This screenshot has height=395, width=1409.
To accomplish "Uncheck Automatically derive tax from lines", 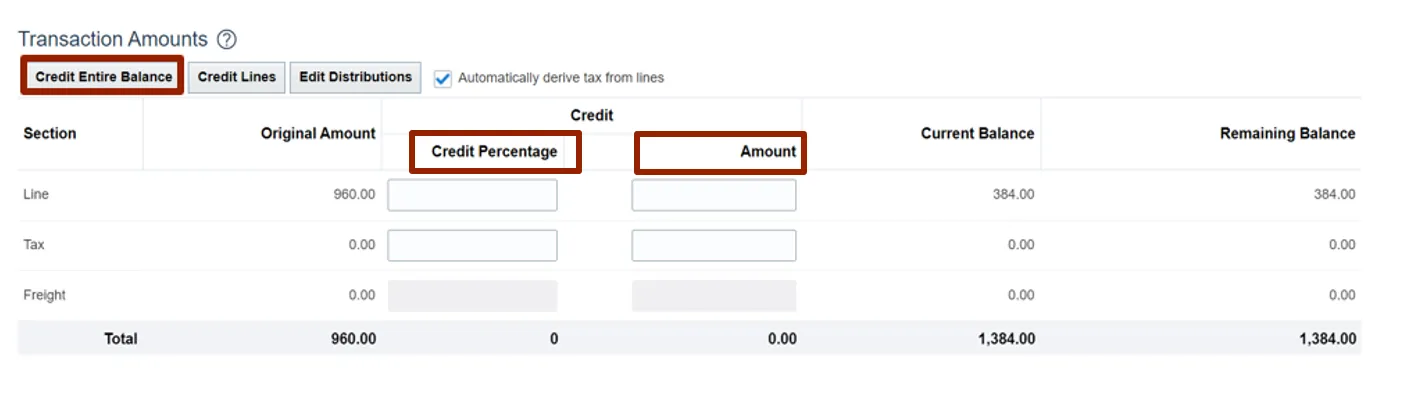I will 443,78.
